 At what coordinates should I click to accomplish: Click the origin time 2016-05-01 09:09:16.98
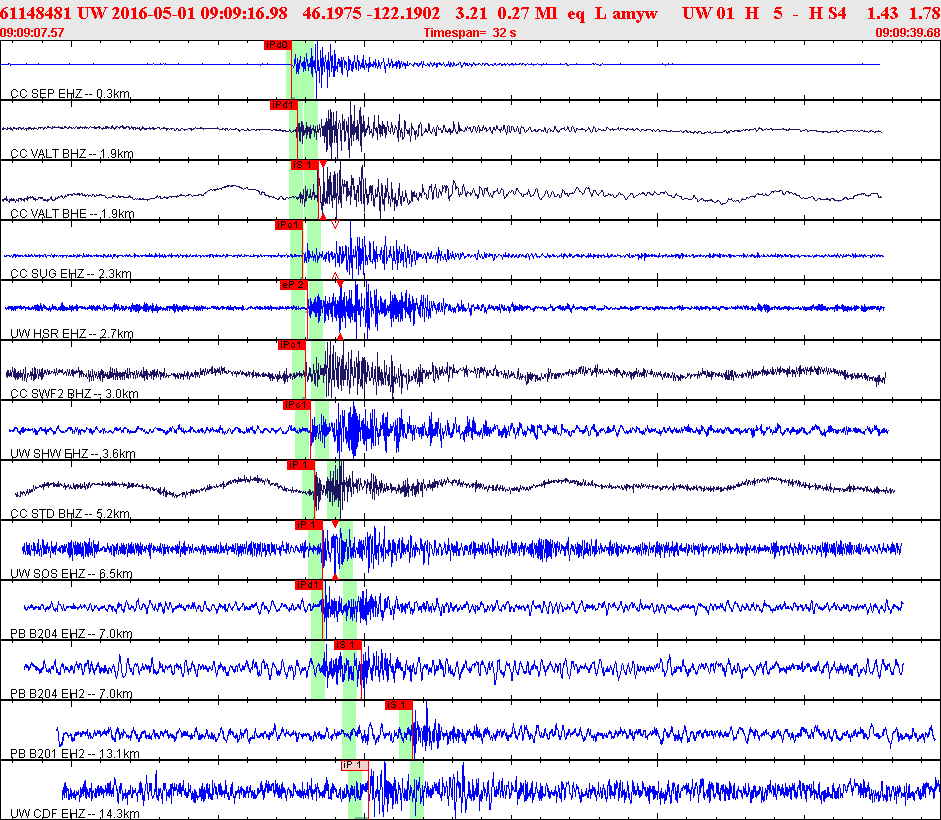[x=200, y=13]
